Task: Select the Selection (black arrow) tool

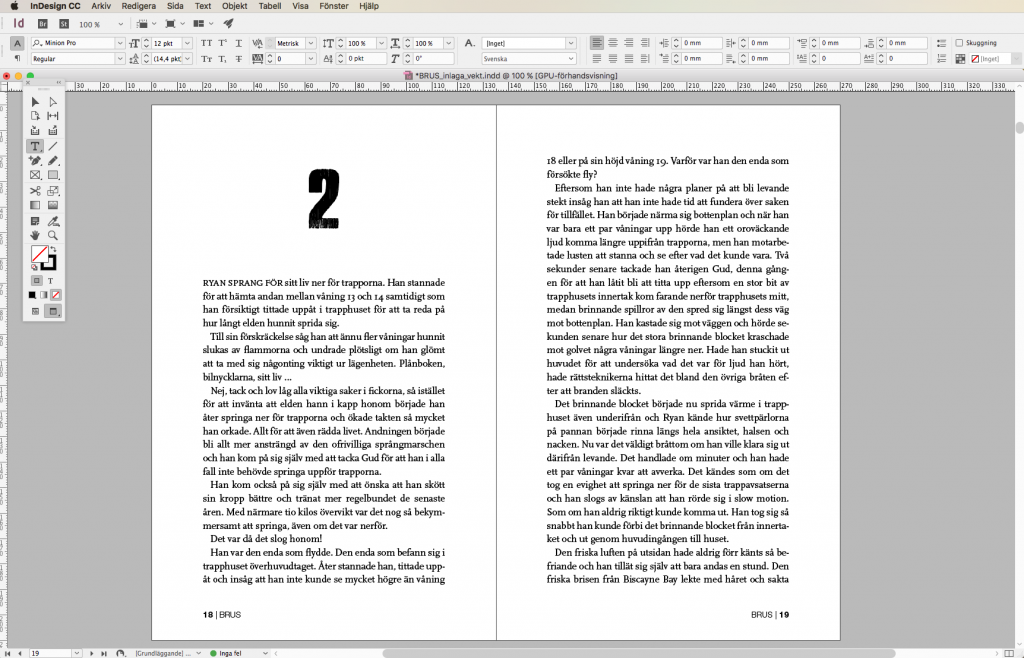Action: (x=35, y=102)
